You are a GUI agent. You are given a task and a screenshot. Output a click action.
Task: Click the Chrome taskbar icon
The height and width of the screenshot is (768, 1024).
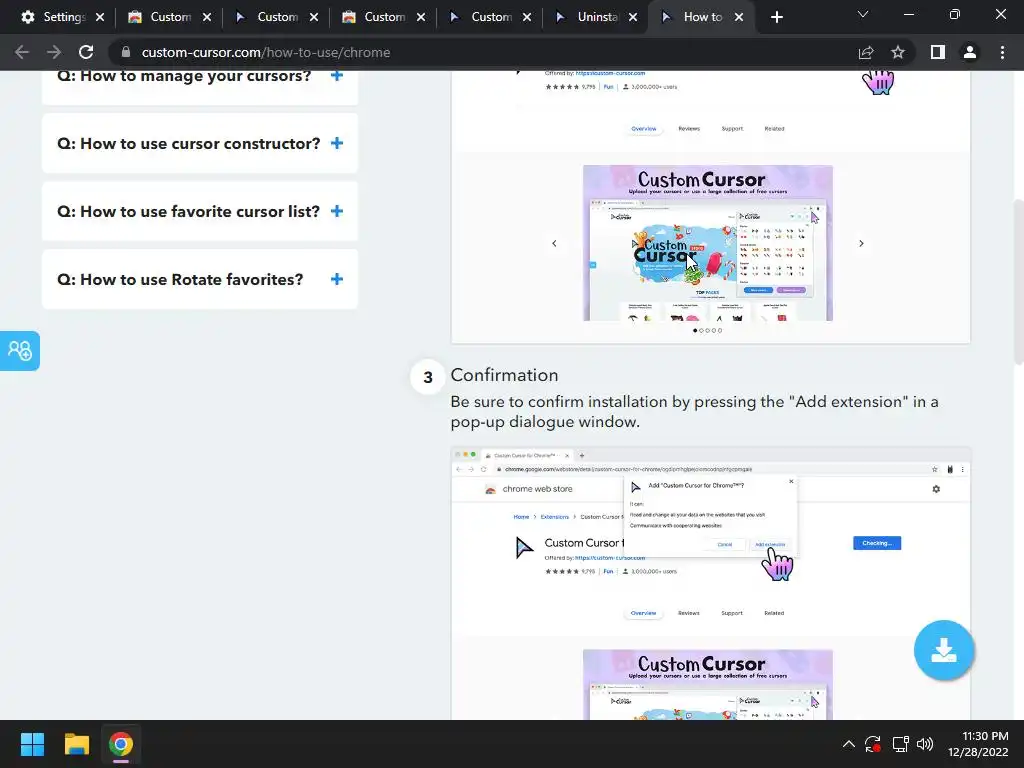click(x=121, y=744)
